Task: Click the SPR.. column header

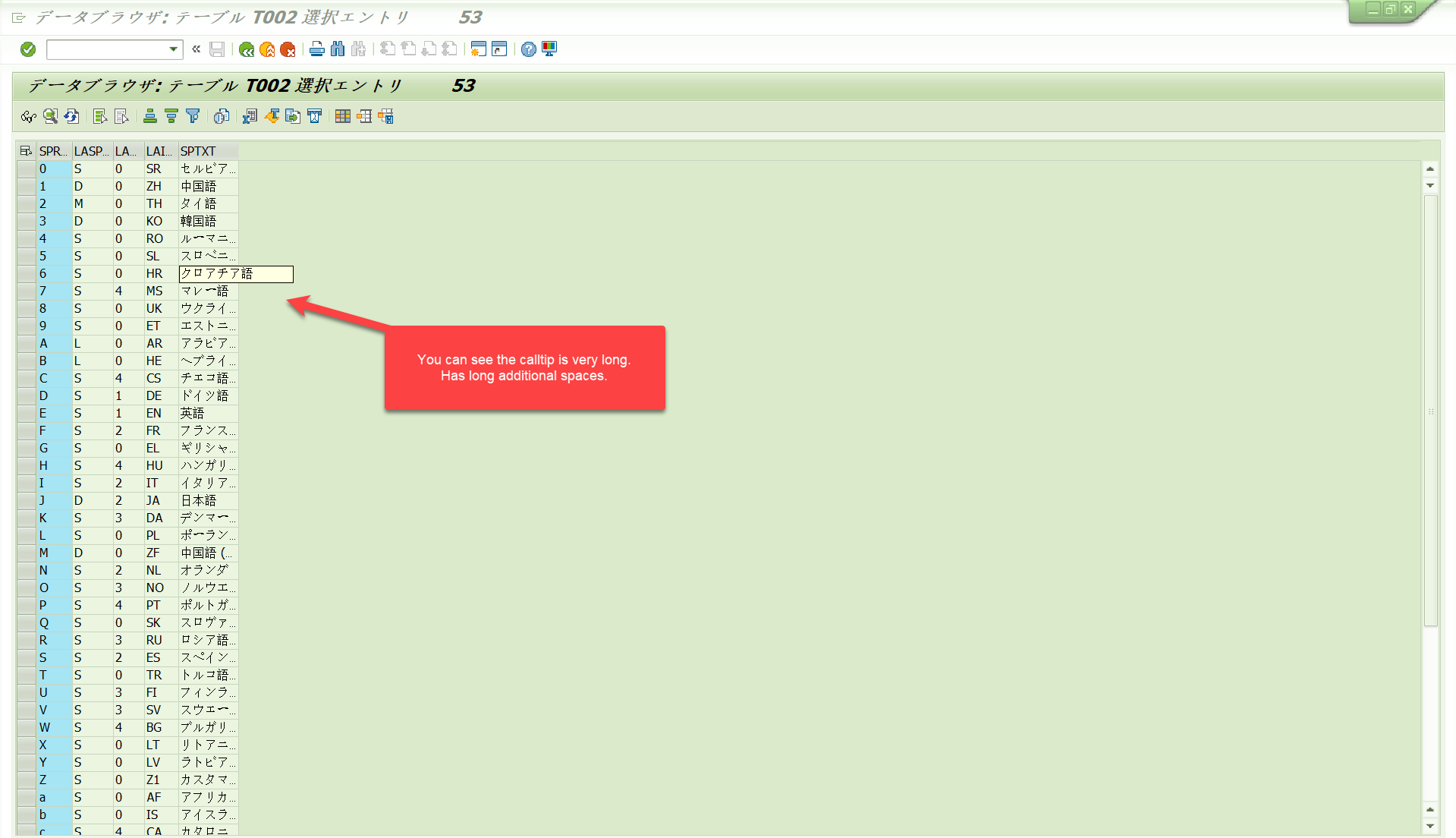Action: [53, 151]
